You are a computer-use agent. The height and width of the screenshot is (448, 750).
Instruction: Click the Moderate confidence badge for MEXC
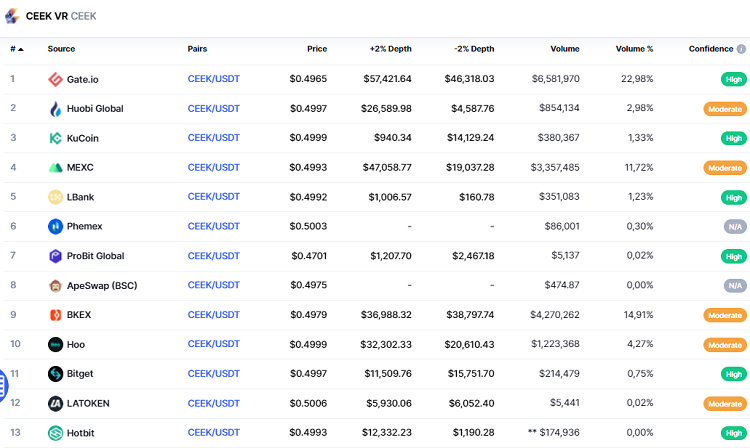click(x=725, y=168)
